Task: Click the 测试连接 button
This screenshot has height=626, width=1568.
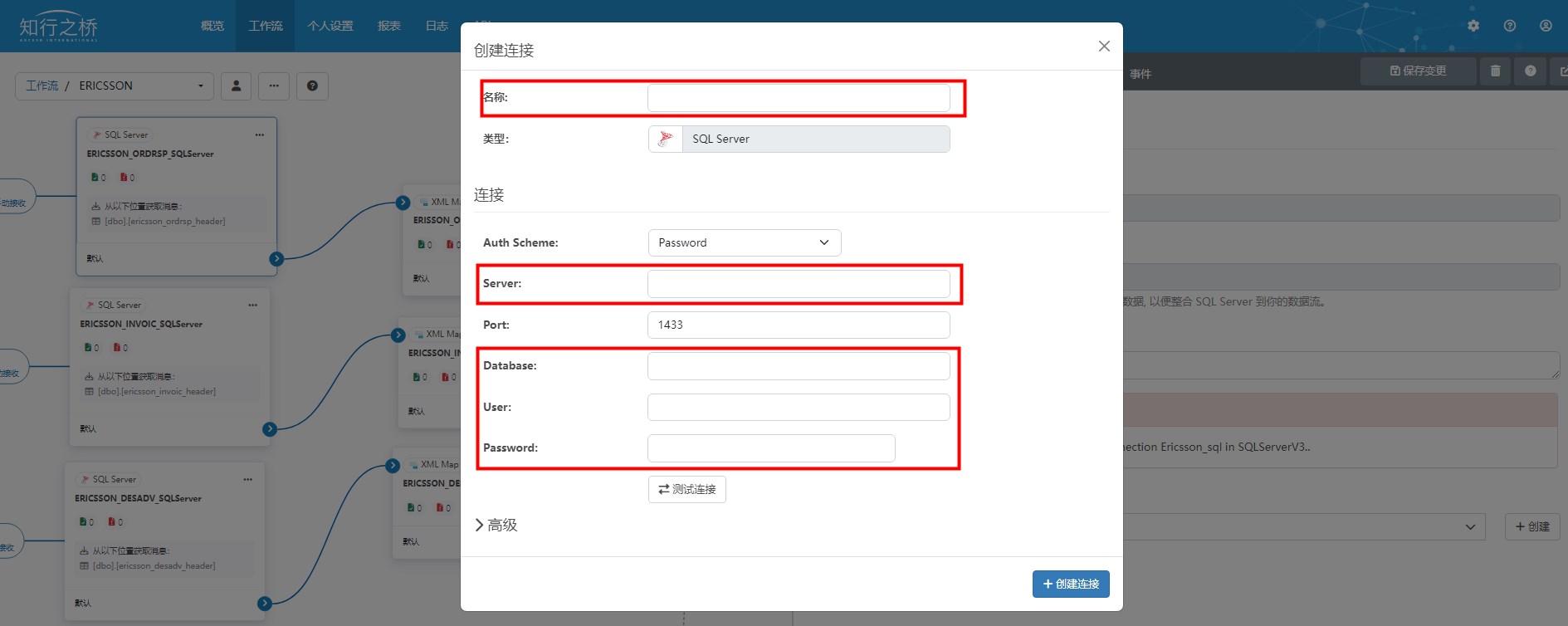Action: click(x=686, y=489)
